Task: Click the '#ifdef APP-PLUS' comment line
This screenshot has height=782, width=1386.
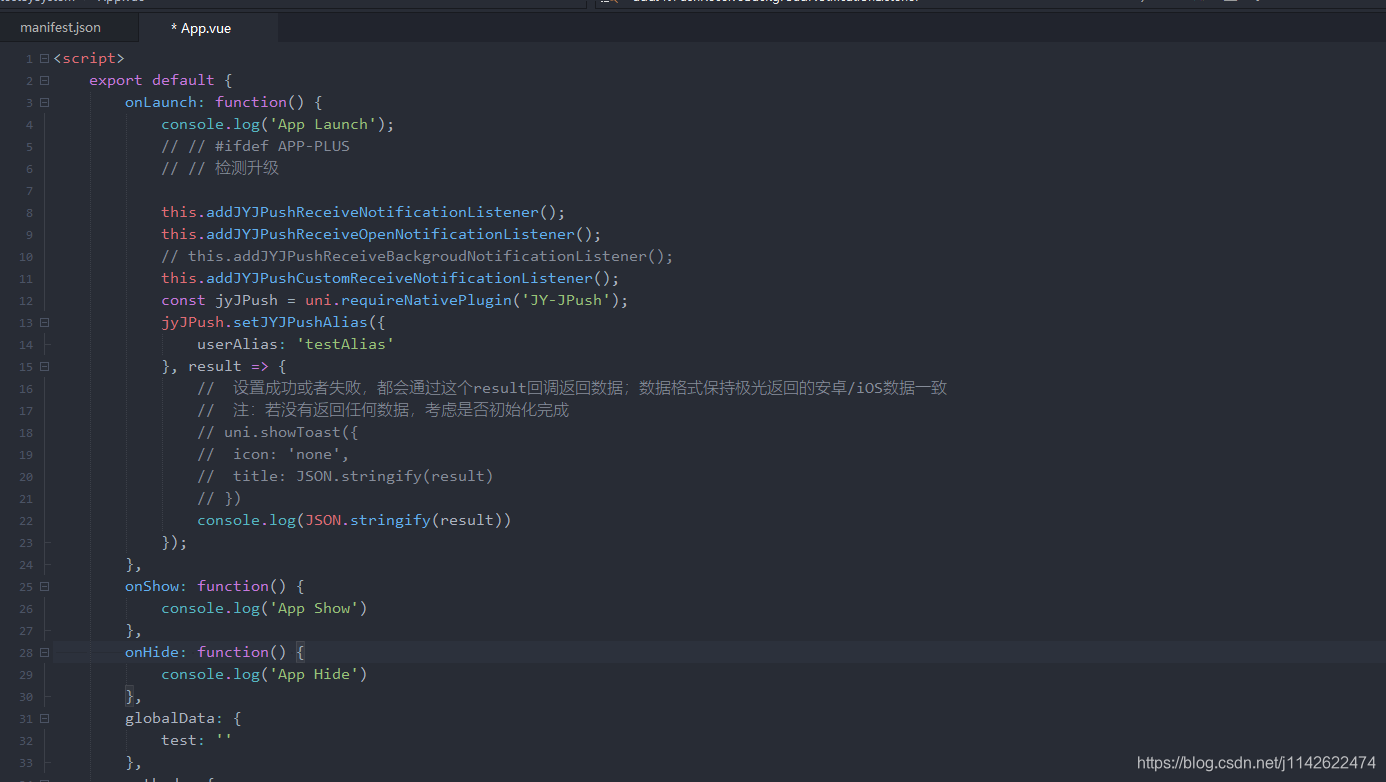Action: 255,146
